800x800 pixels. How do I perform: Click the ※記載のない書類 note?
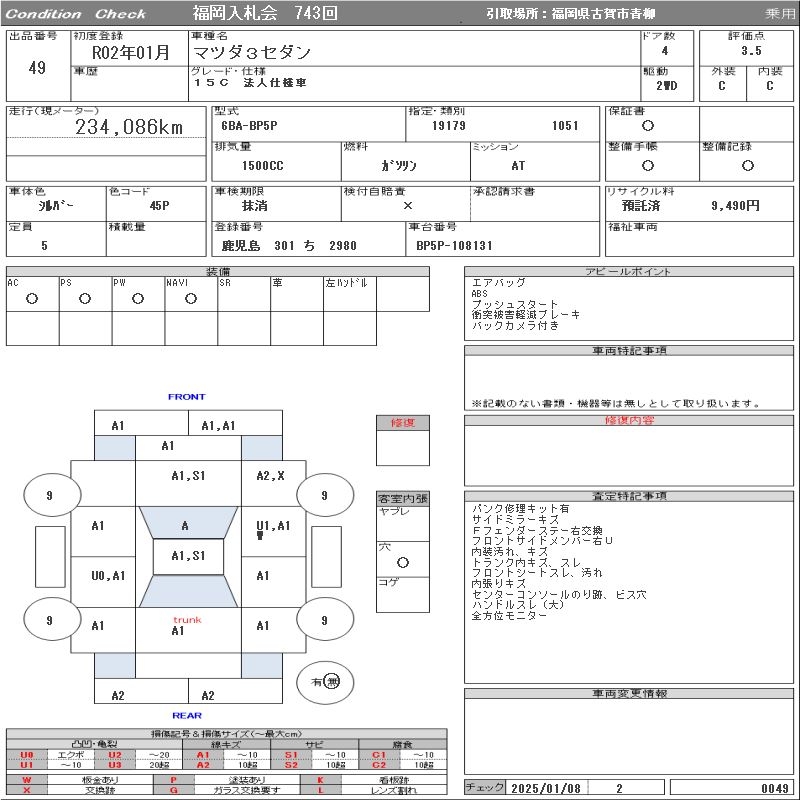point(616,404)
